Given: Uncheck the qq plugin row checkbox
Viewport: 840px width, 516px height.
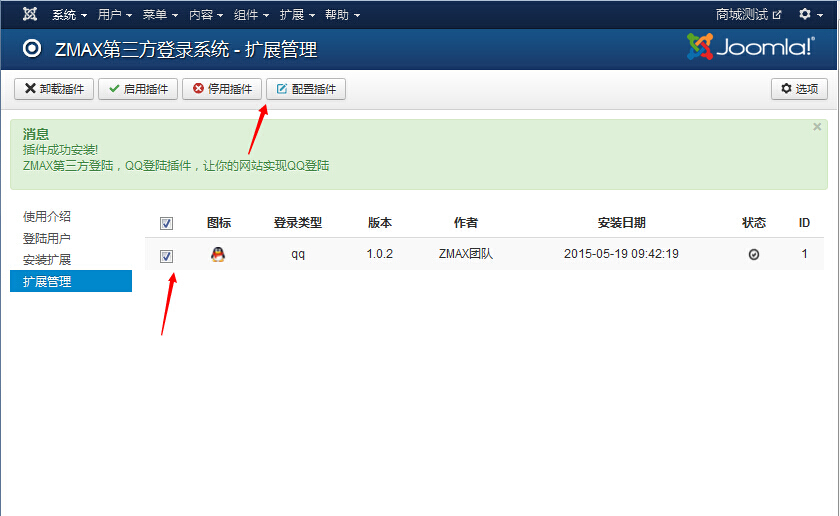Looking at the screenshot, I should [x=167, y=256].
